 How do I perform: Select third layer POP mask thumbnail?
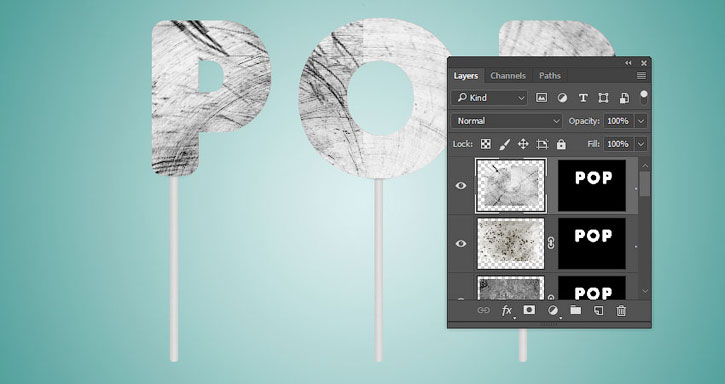[592, 288]
